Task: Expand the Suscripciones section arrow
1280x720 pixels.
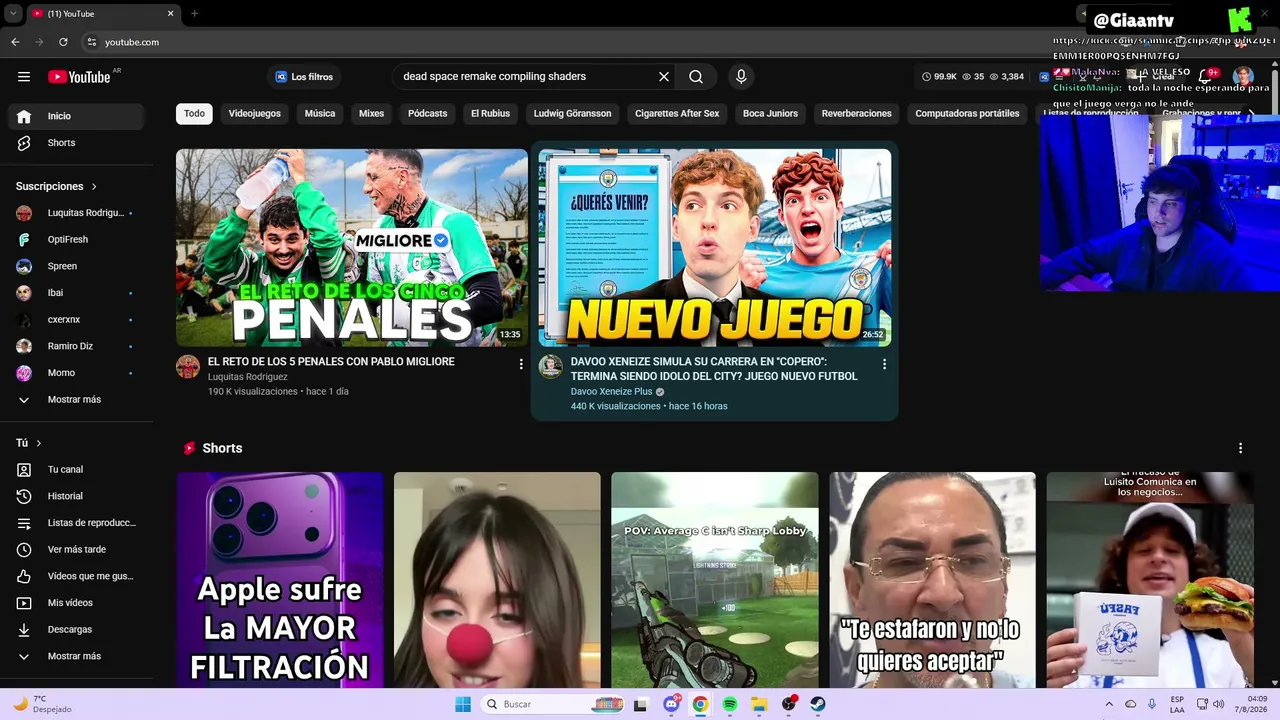Action: pyautogui.click(x=94, y=187)
